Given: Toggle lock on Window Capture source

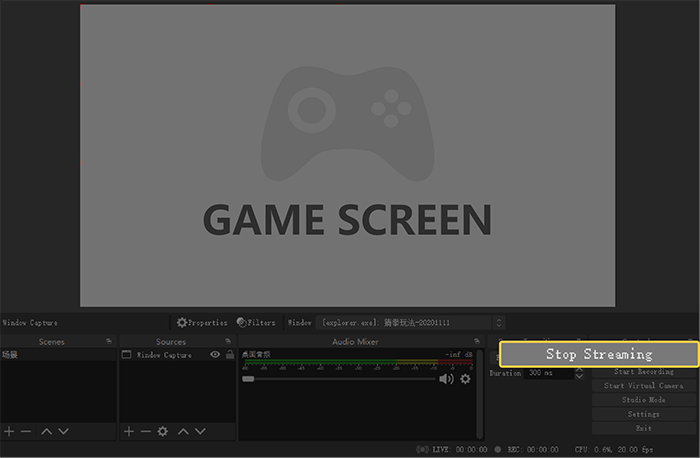Looking at the screenshot, I should coord(229,355).
